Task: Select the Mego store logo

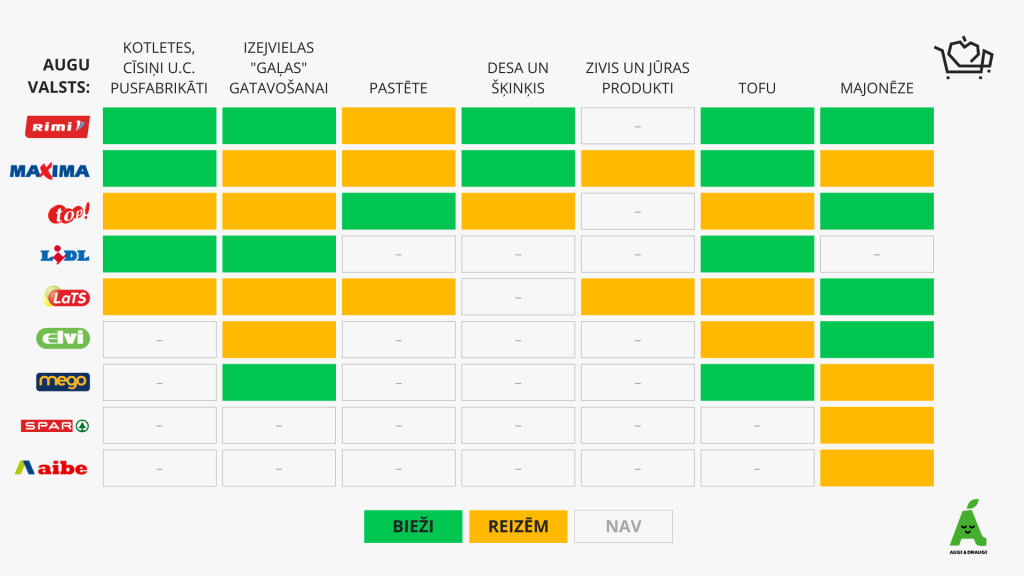Action: 63,382
